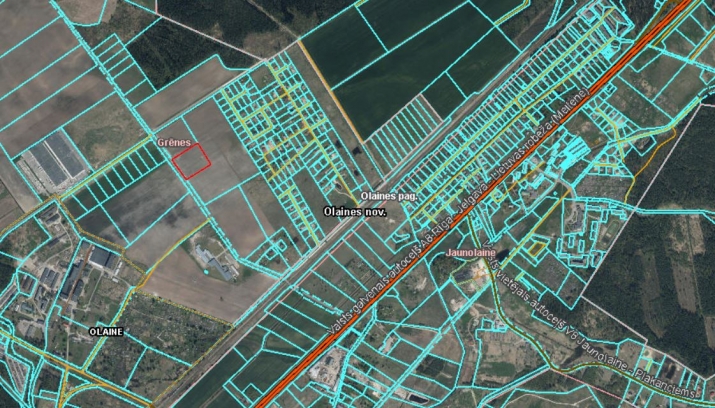Click the V8 Jaunolaine - Plakanciems road label
Image resolution: width=715 pixels, height=408 pixels.
click(x=592, y=319)
